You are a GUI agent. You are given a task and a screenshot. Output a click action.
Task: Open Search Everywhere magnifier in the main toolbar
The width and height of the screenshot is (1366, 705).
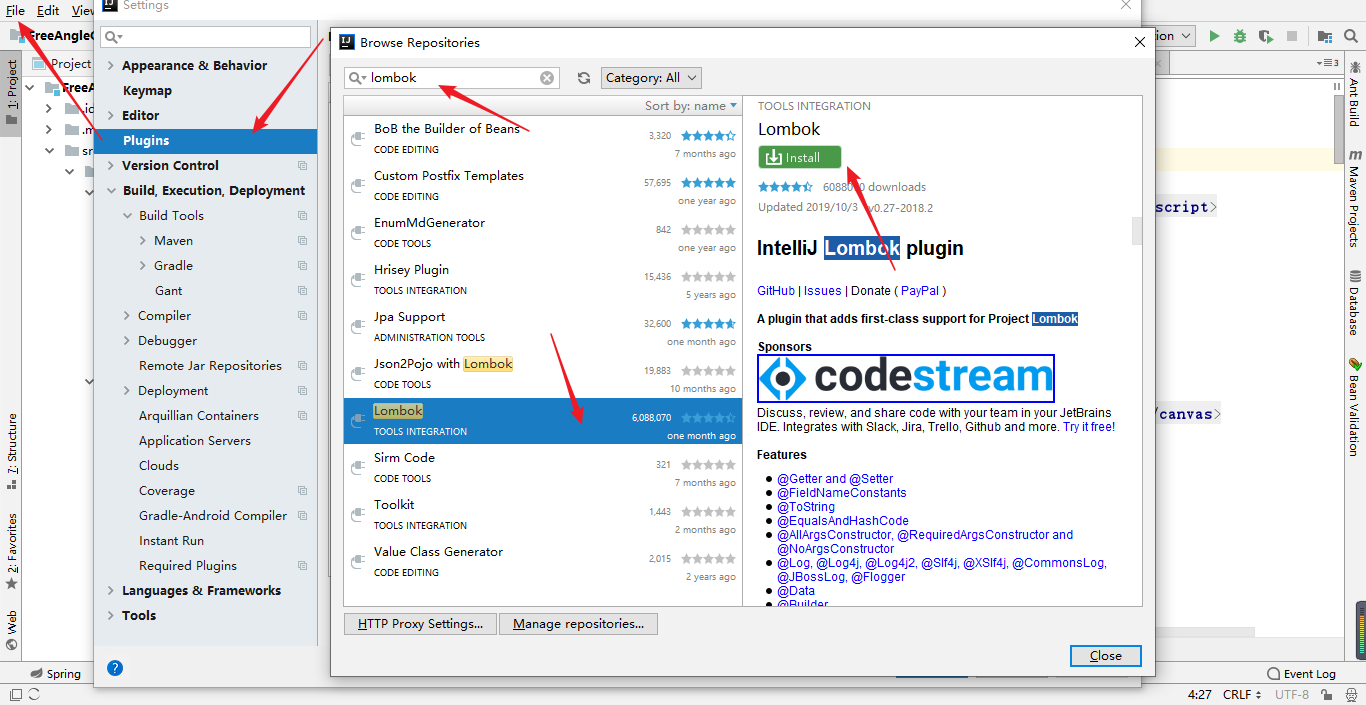point(1352,36)
